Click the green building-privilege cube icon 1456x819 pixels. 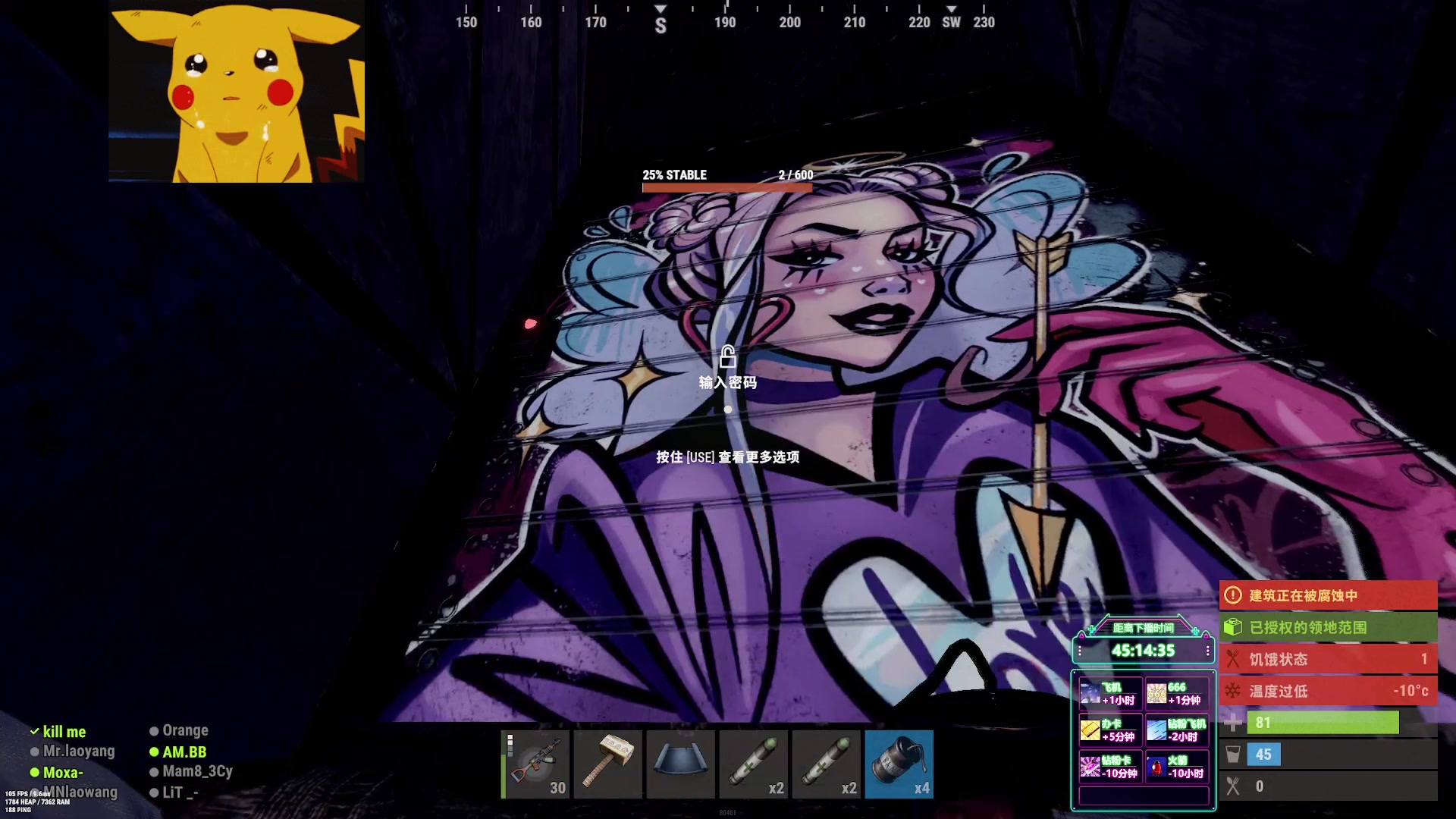tap(1234, 627)
